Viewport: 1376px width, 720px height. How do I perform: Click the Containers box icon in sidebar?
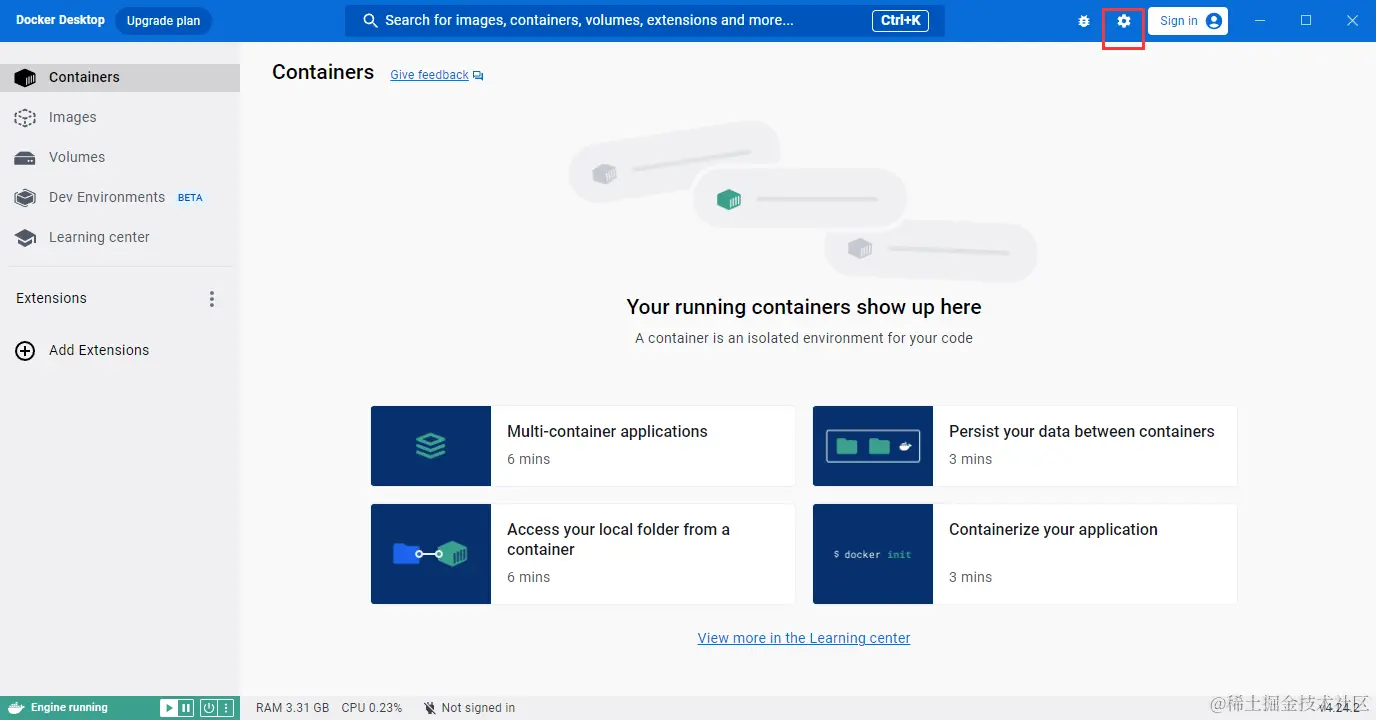25,78
